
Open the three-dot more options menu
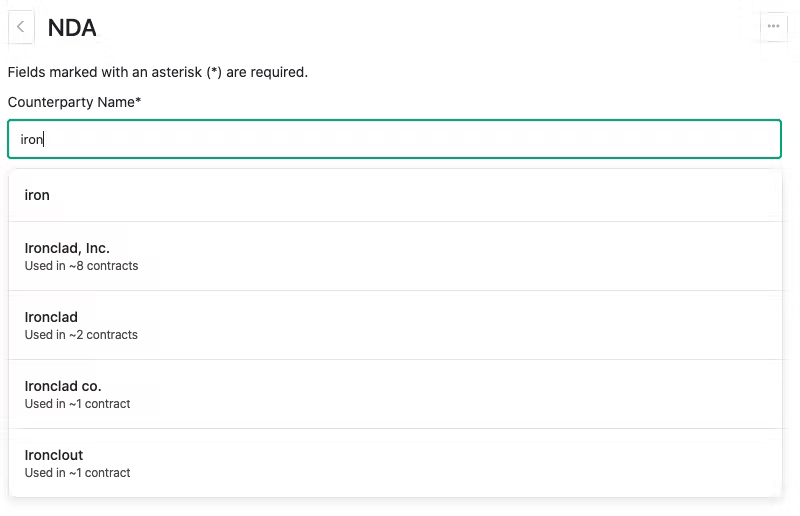(773, 26)
